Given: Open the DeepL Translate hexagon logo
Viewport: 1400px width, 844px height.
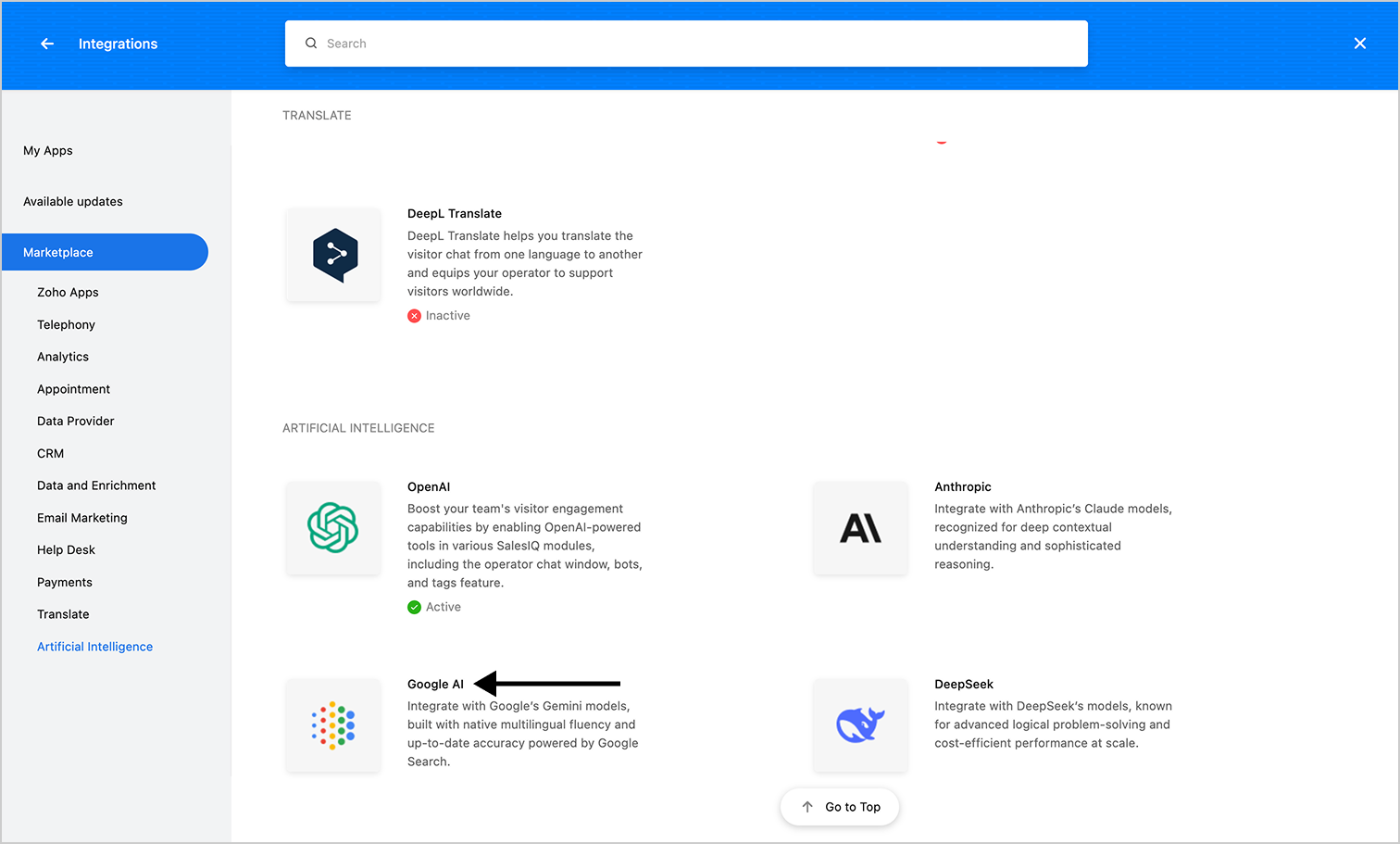Looking at the screenshot, I should [x=333, y=255].
